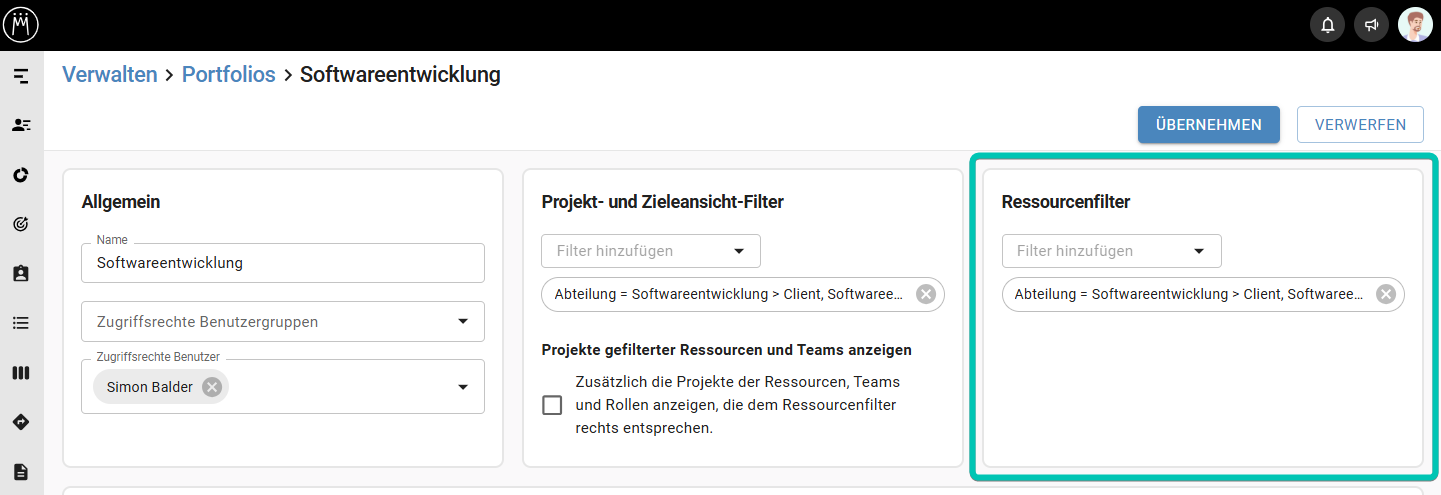
Task: Go to the Portfolios breadcrumb link
Action: (x=228, y=74)
